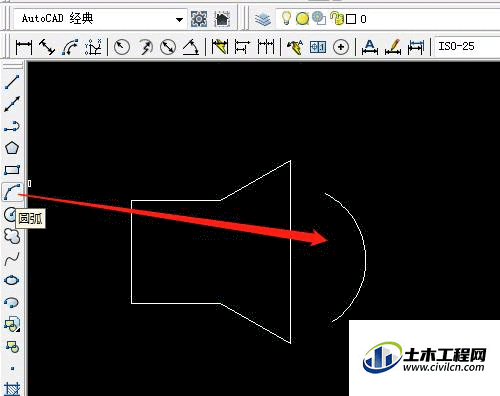This screenshot has width=500, height=396.
Task: Click the Center Mark icon
Action: (341, 47)
